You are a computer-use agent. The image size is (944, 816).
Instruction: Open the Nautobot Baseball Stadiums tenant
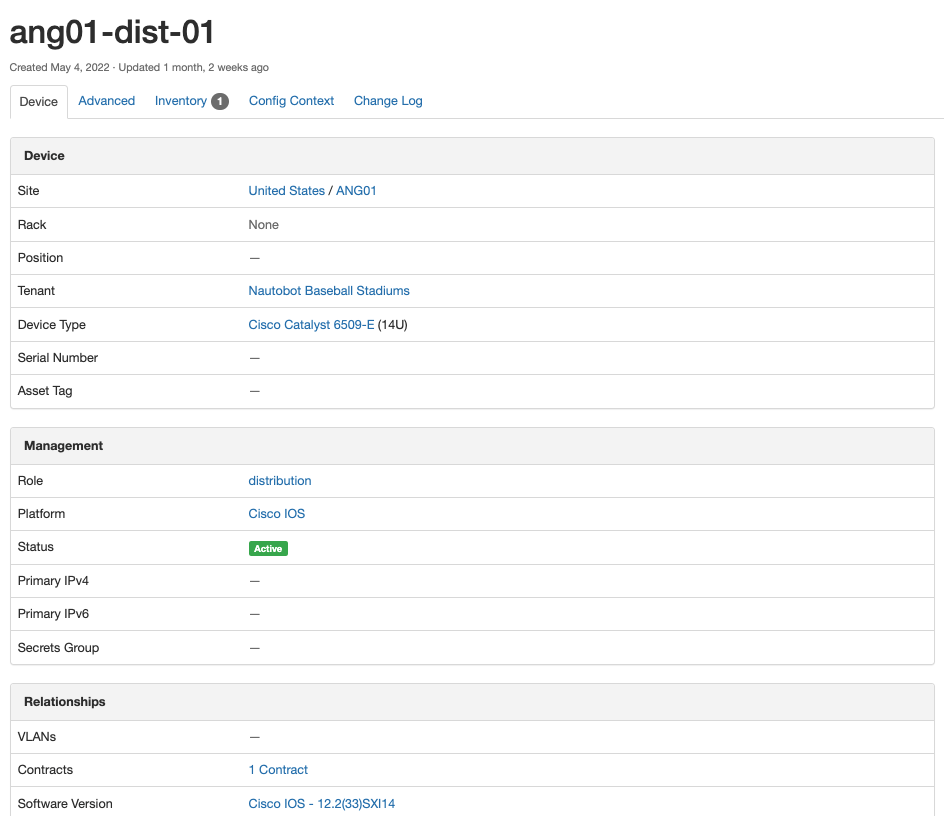point(329,291)
